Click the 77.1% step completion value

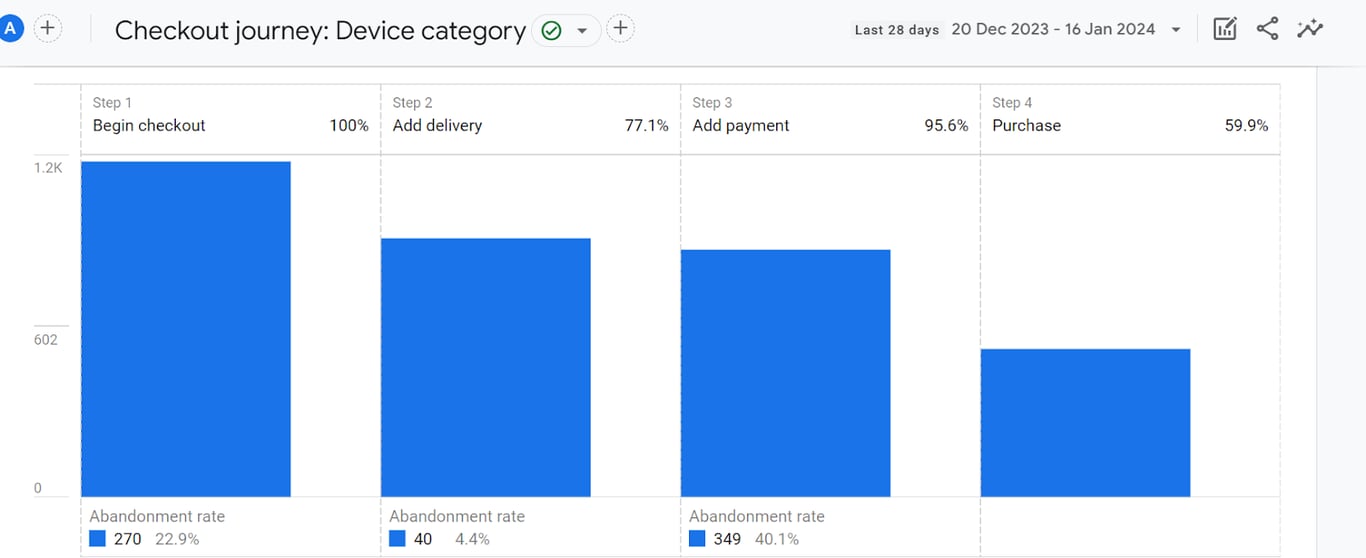point(647,126)
